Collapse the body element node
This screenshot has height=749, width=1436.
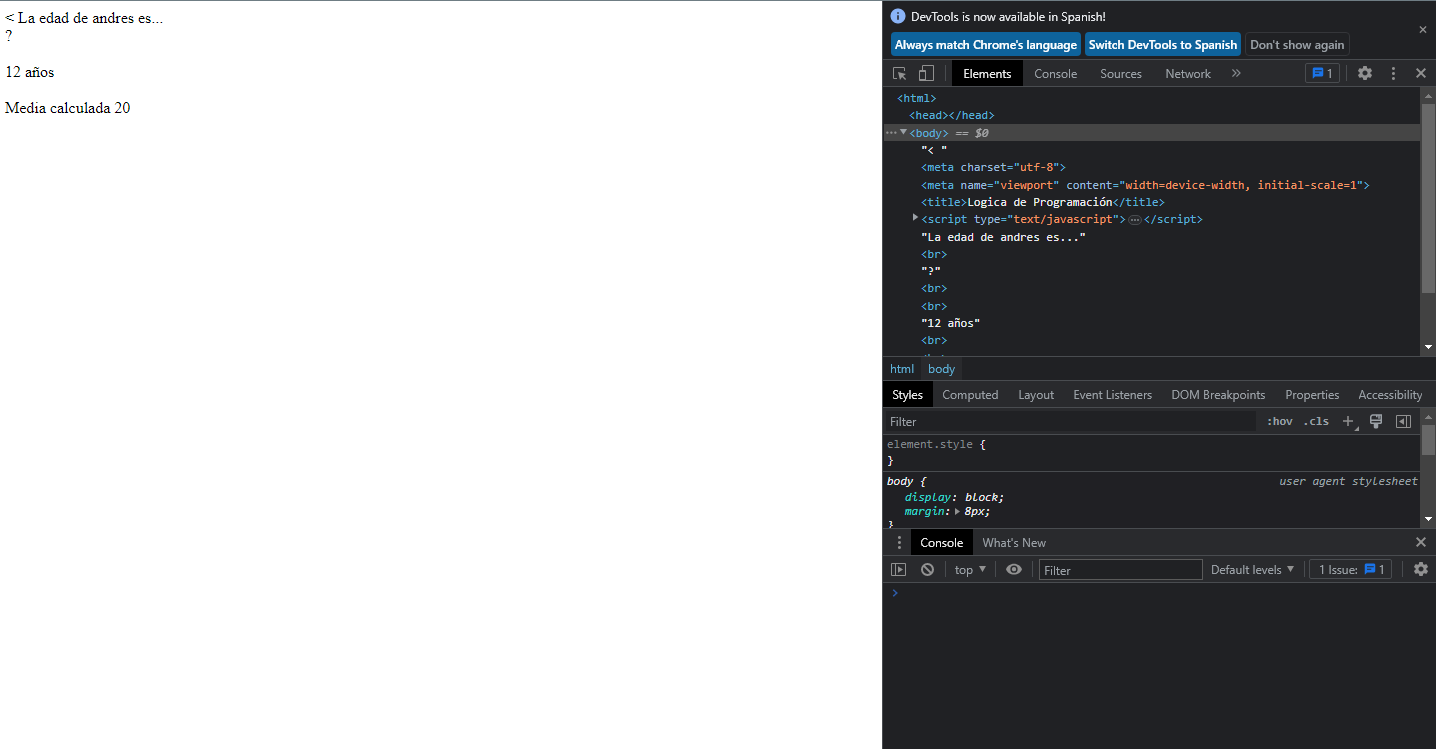pyautogui.click(x=904, y=132)
